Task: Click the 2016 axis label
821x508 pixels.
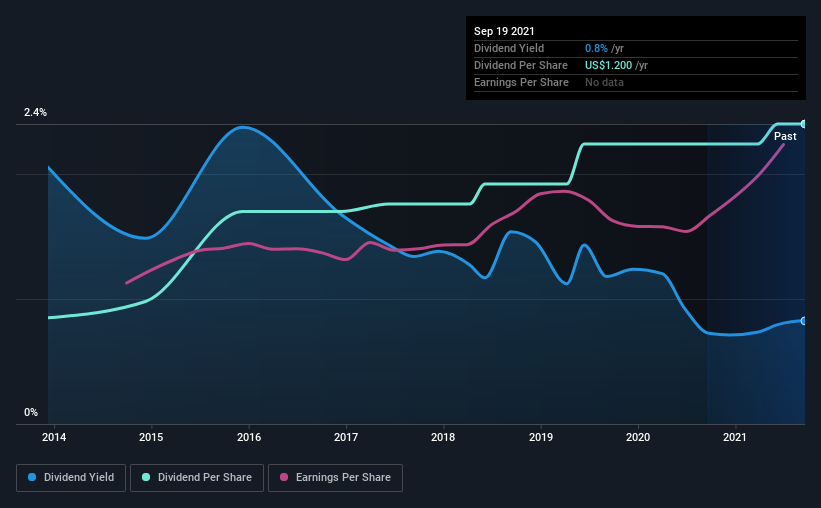Action: pyautogui.click(x=249, y=437)
